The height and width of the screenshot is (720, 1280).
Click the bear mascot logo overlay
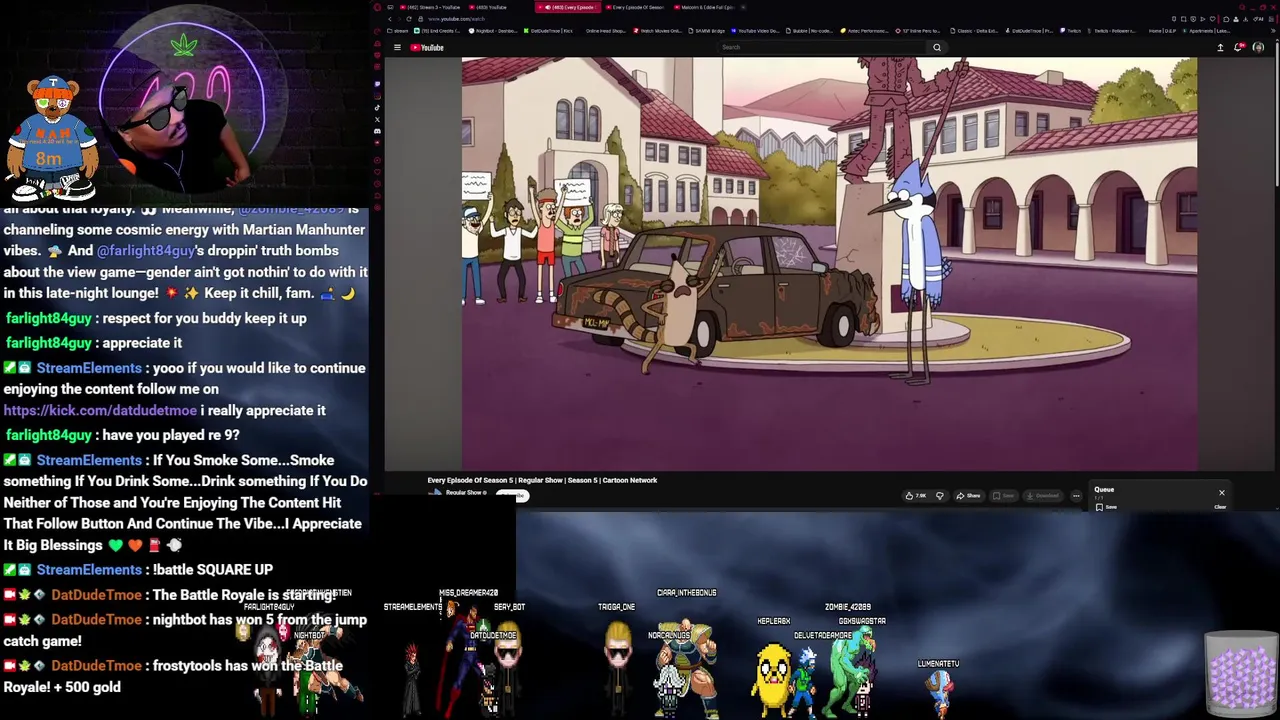tap(53, 138)
